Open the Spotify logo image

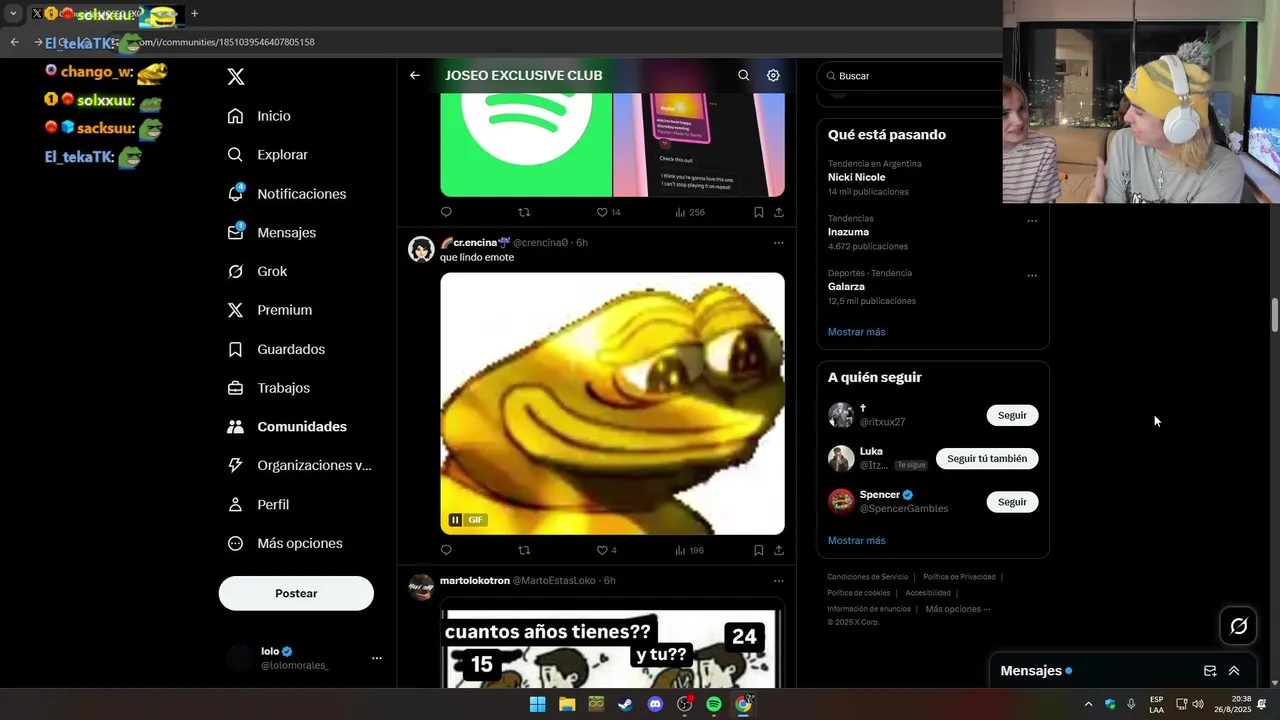(526, 145)
